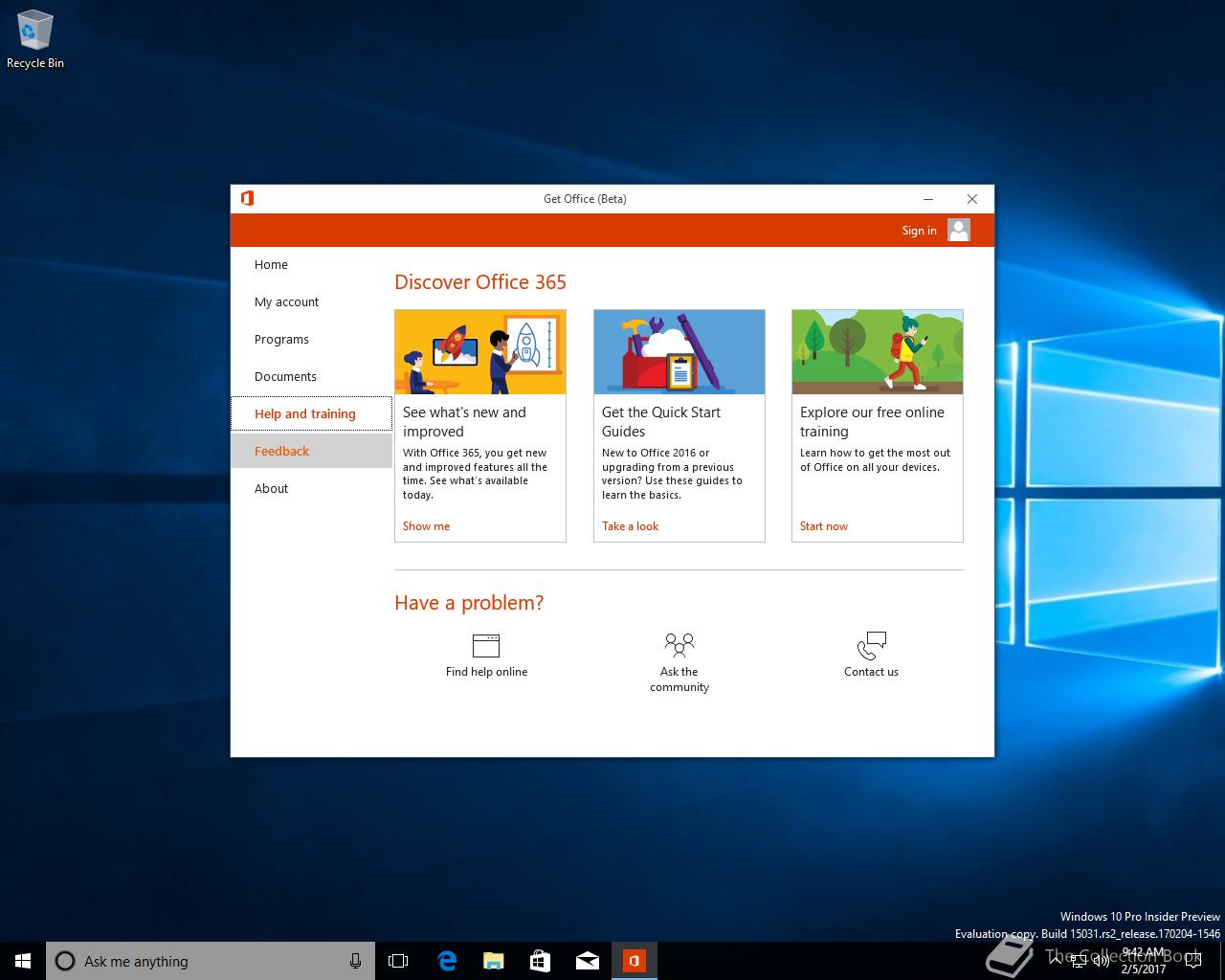Screen dimensions: 1225x980
Task: Click the Start now link
Action: pyautogui.click(x=824, y=526)
